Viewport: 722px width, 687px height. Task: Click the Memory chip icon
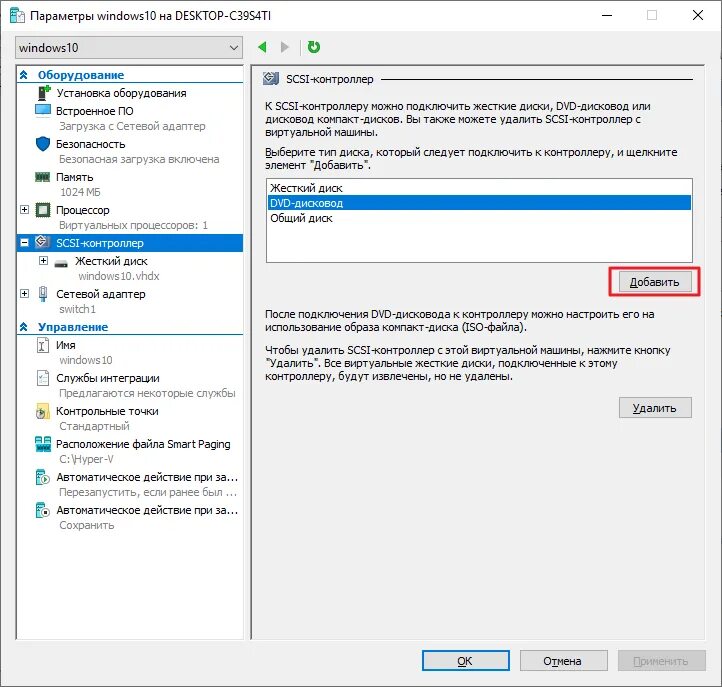click(43, 177)
